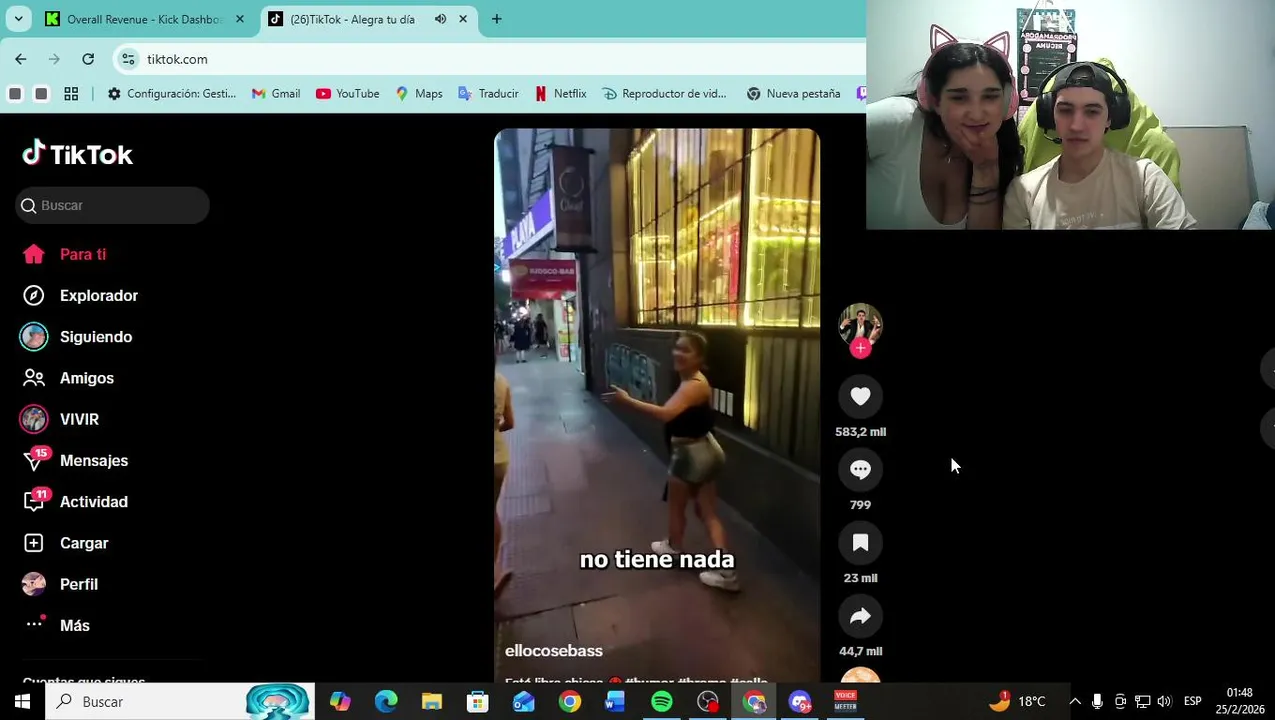Show hidden system tray icons
The image size is (1275, 720).
point(1075,702)
